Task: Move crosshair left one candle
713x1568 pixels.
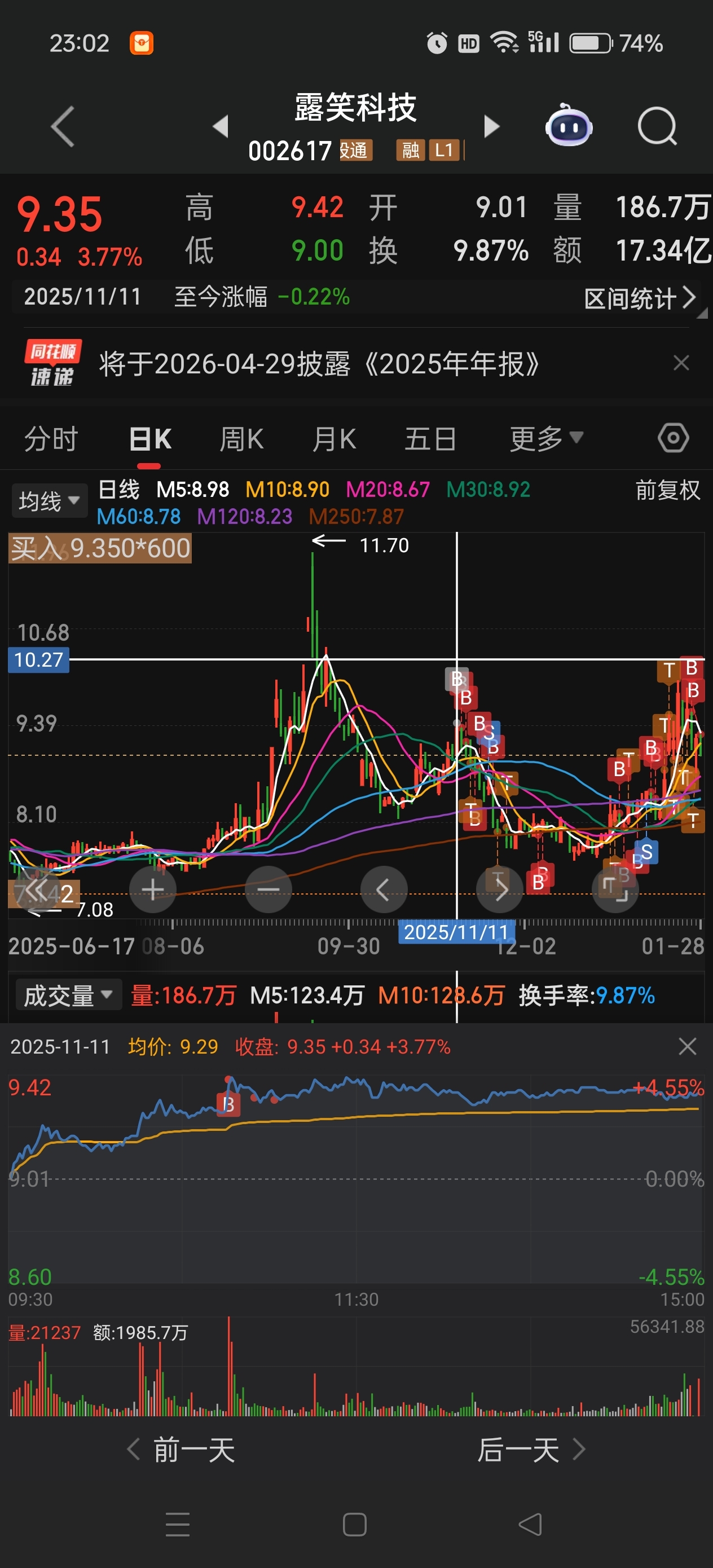Action: [384, 889]
